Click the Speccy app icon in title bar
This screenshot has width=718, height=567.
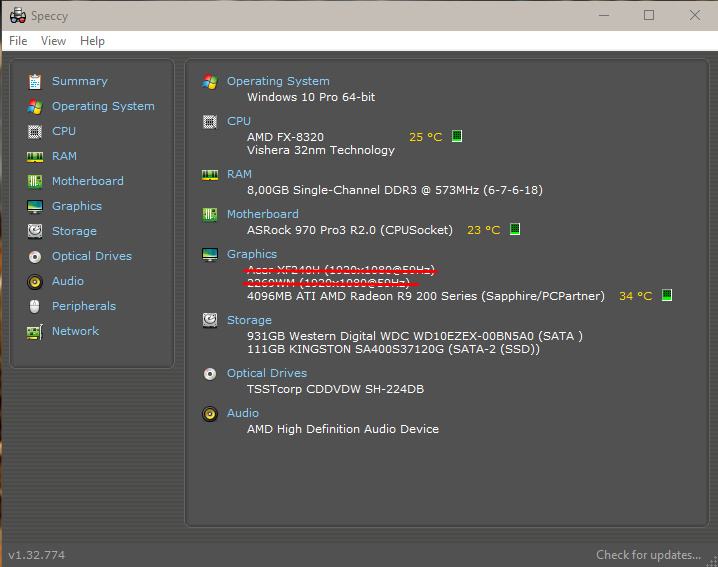pos(17,15)
